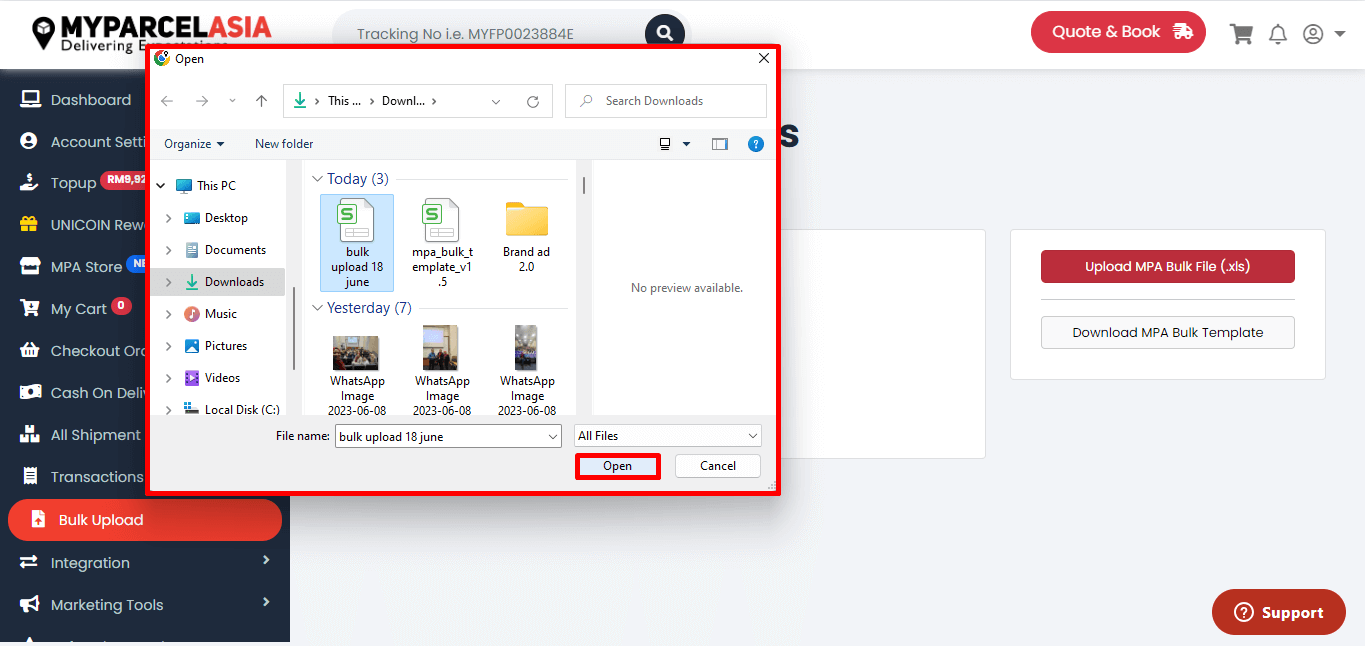
Task: Cancel the file Open dialog
Action: (x=717, y=466)
